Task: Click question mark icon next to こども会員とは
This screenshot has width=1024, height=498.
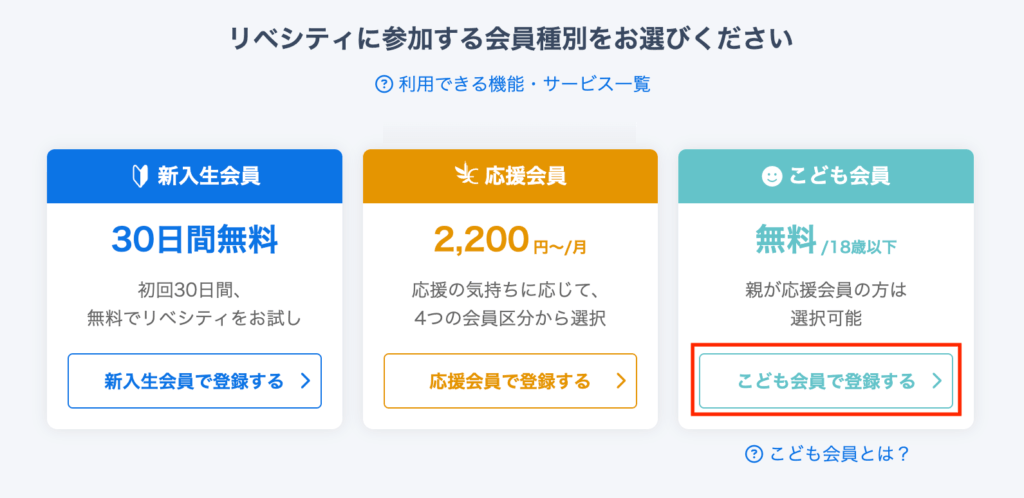Action: click(x=754, y=454)
